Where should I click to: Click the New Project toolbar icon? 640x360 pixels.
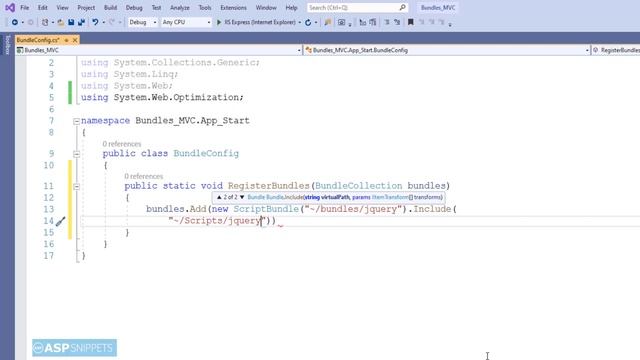45,22
